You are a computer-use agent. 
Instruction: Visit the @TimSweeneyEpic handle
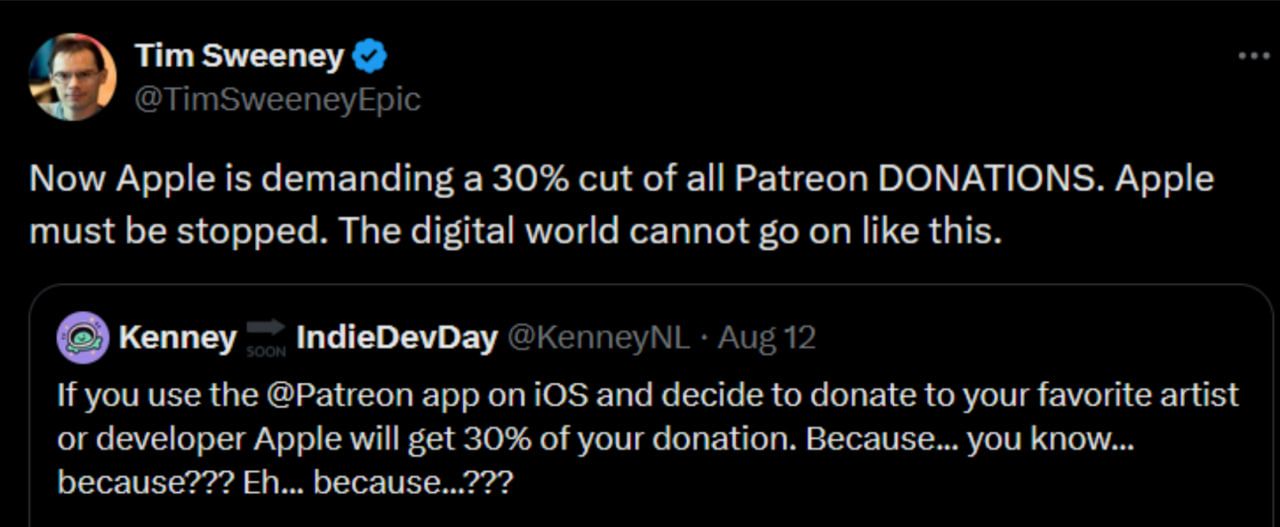tap(277, 99)
